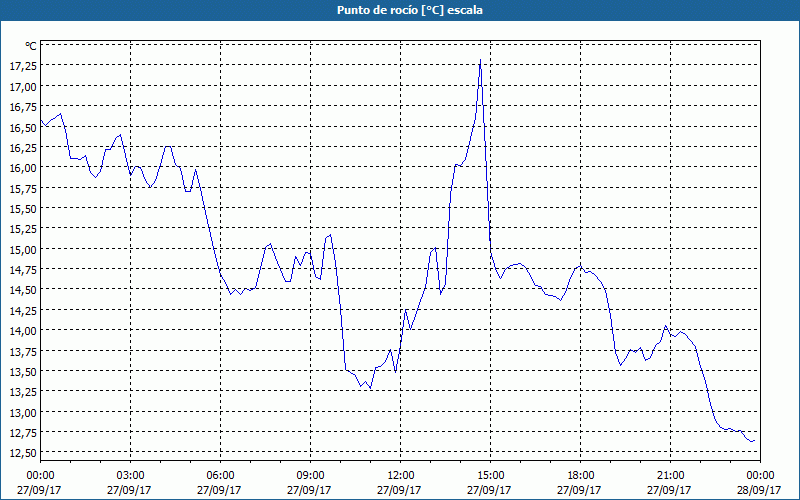Select the 16,50 y-axis value
Viewport: 800px width, 500px height.
[x=23, y=128]
